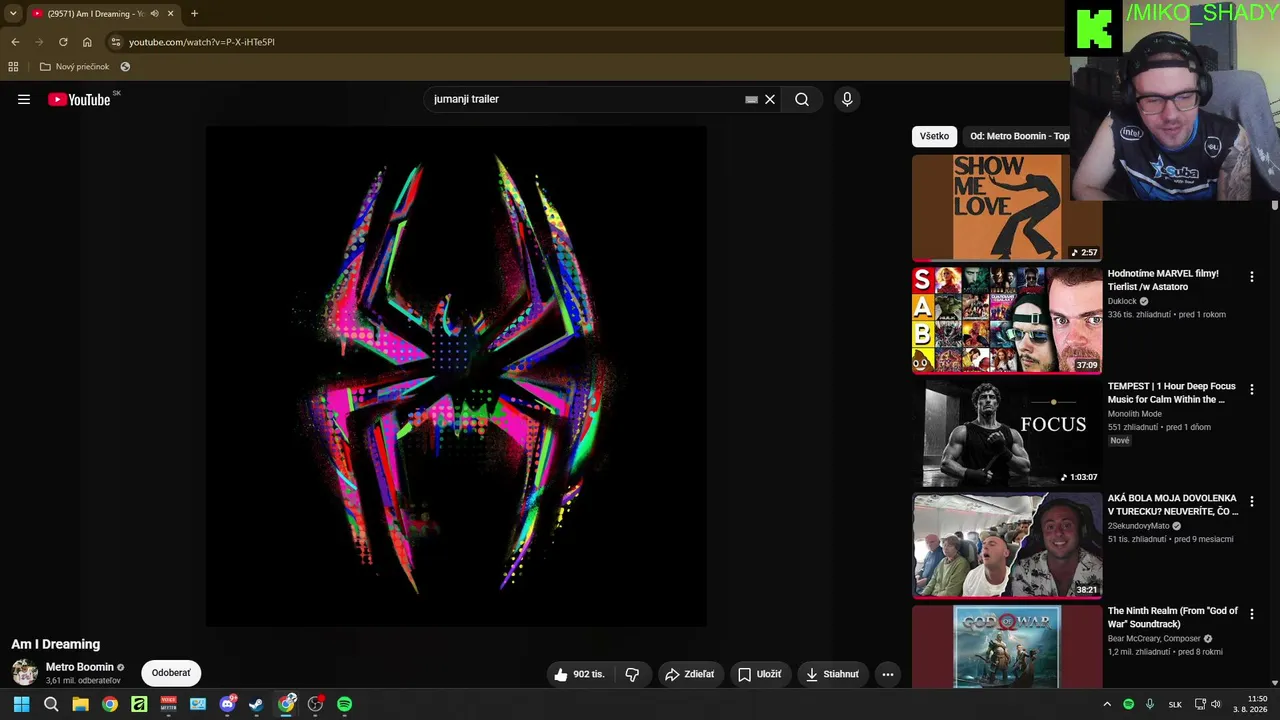
Task: Open options menu for The Ninth Realm
Action: click(x=1251, y=614)
